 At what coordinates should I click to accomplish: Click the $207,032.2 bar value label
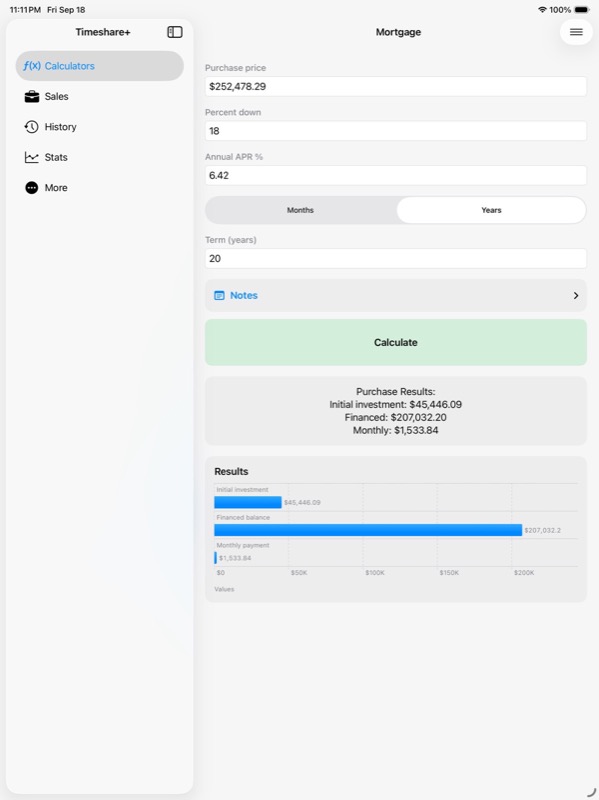pos(542,530)
